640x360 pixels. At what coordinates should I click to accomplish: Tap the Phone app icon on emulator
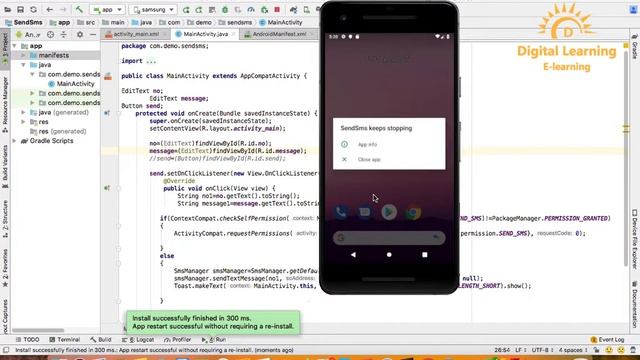341,212
